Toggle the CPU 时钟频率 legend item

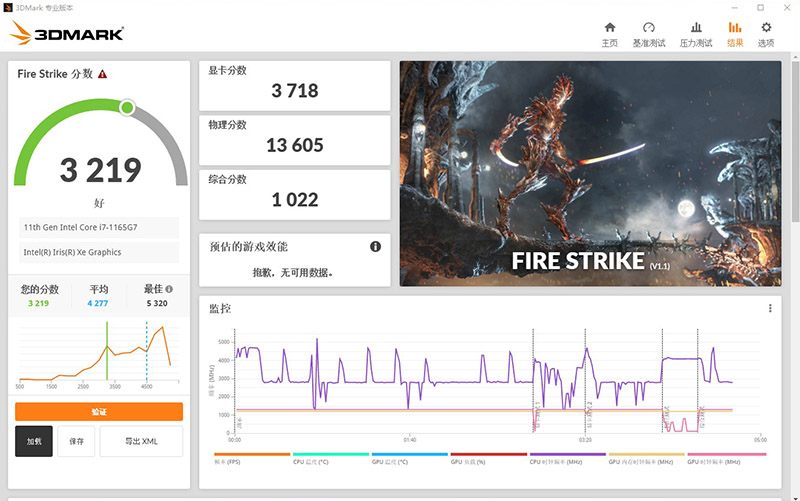[567, 458]
